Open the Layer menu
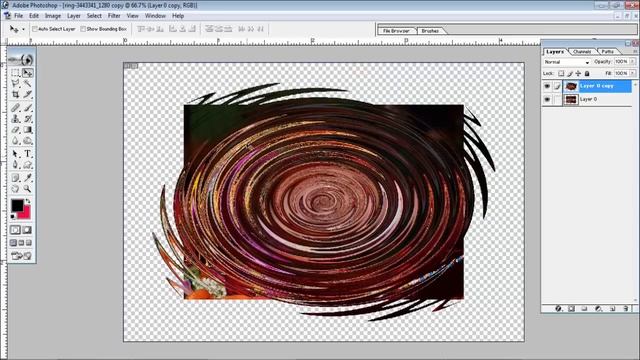This screenshot has width=640, height=360. [x=74, y=16]
